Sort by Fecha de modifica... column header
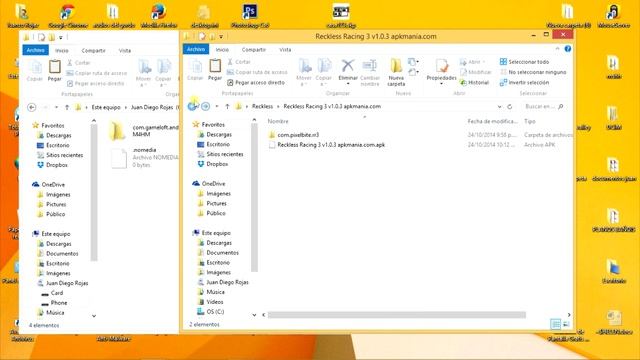This screenshot has width=640, height=360. pos(492,121)
